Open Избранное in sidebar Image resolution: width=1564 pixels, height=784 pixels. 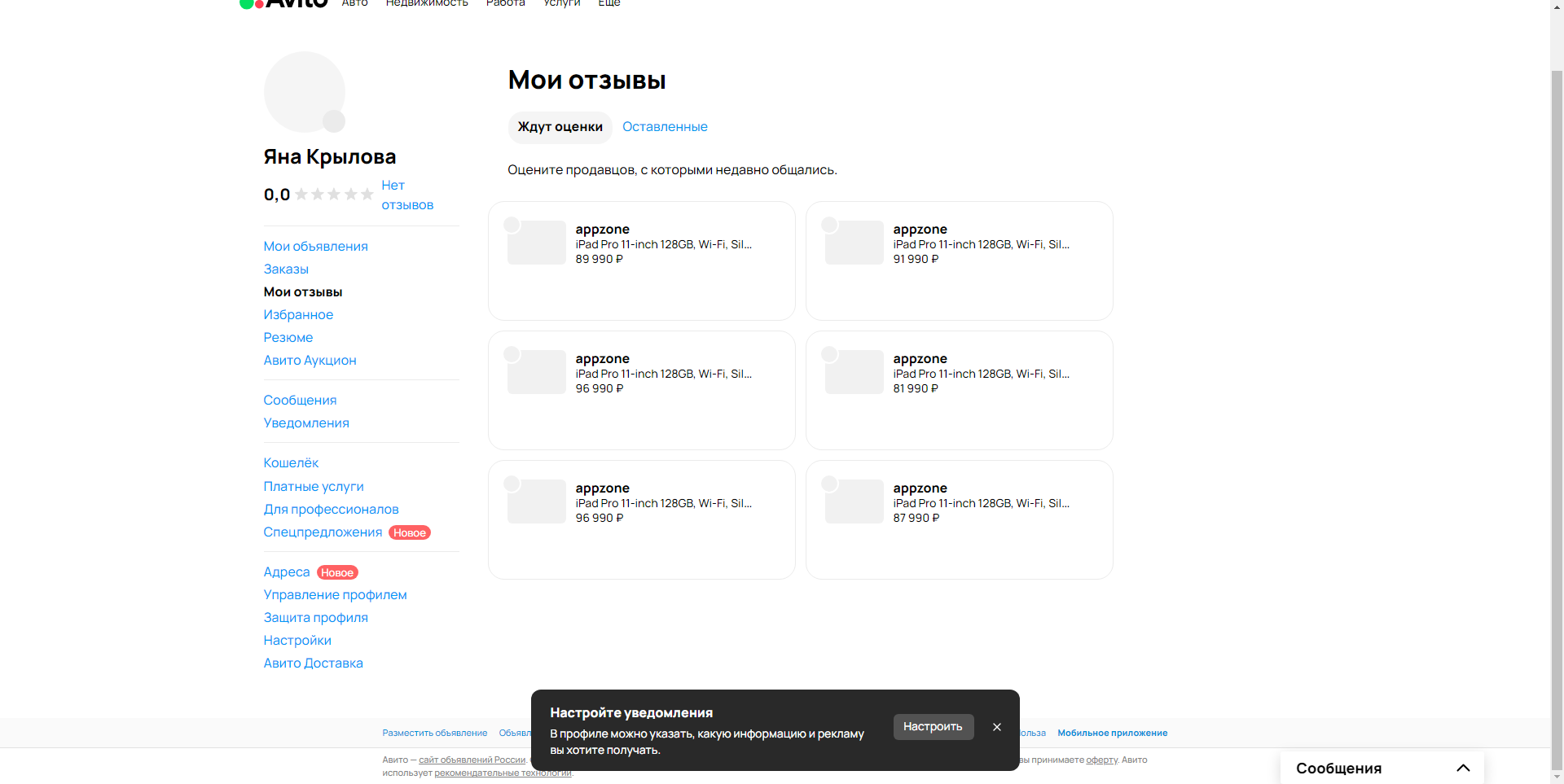(298, 315)
